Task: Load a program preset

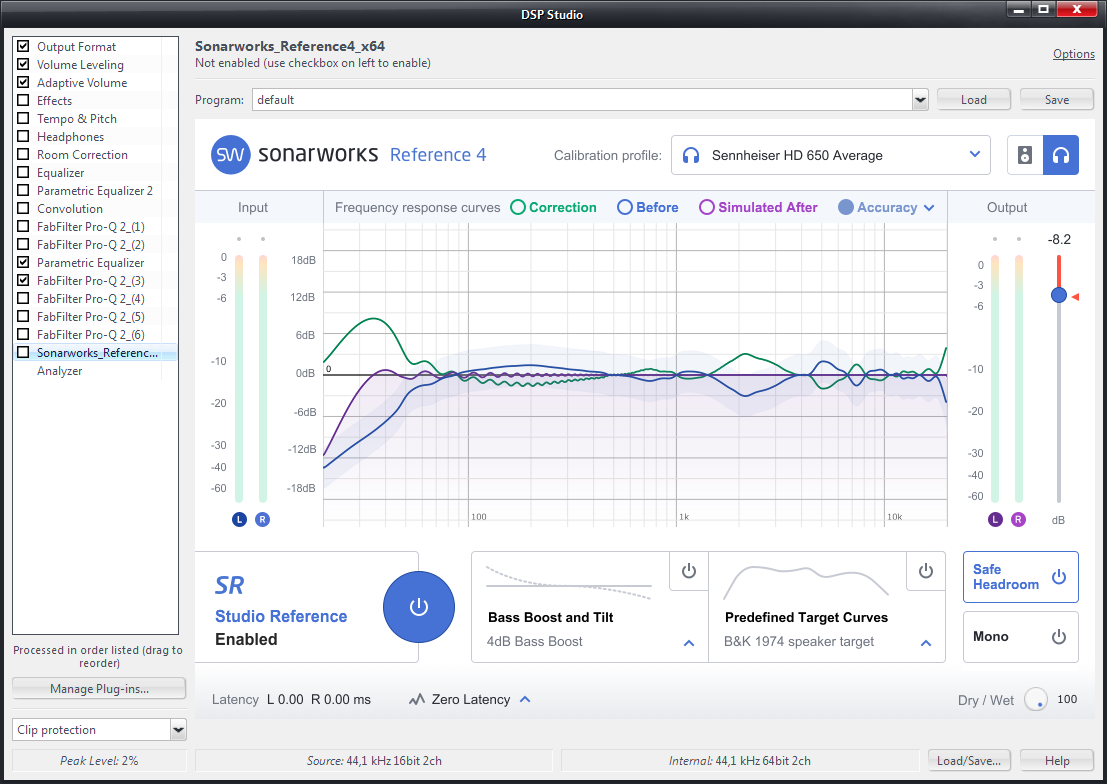Action: point(974,100)
